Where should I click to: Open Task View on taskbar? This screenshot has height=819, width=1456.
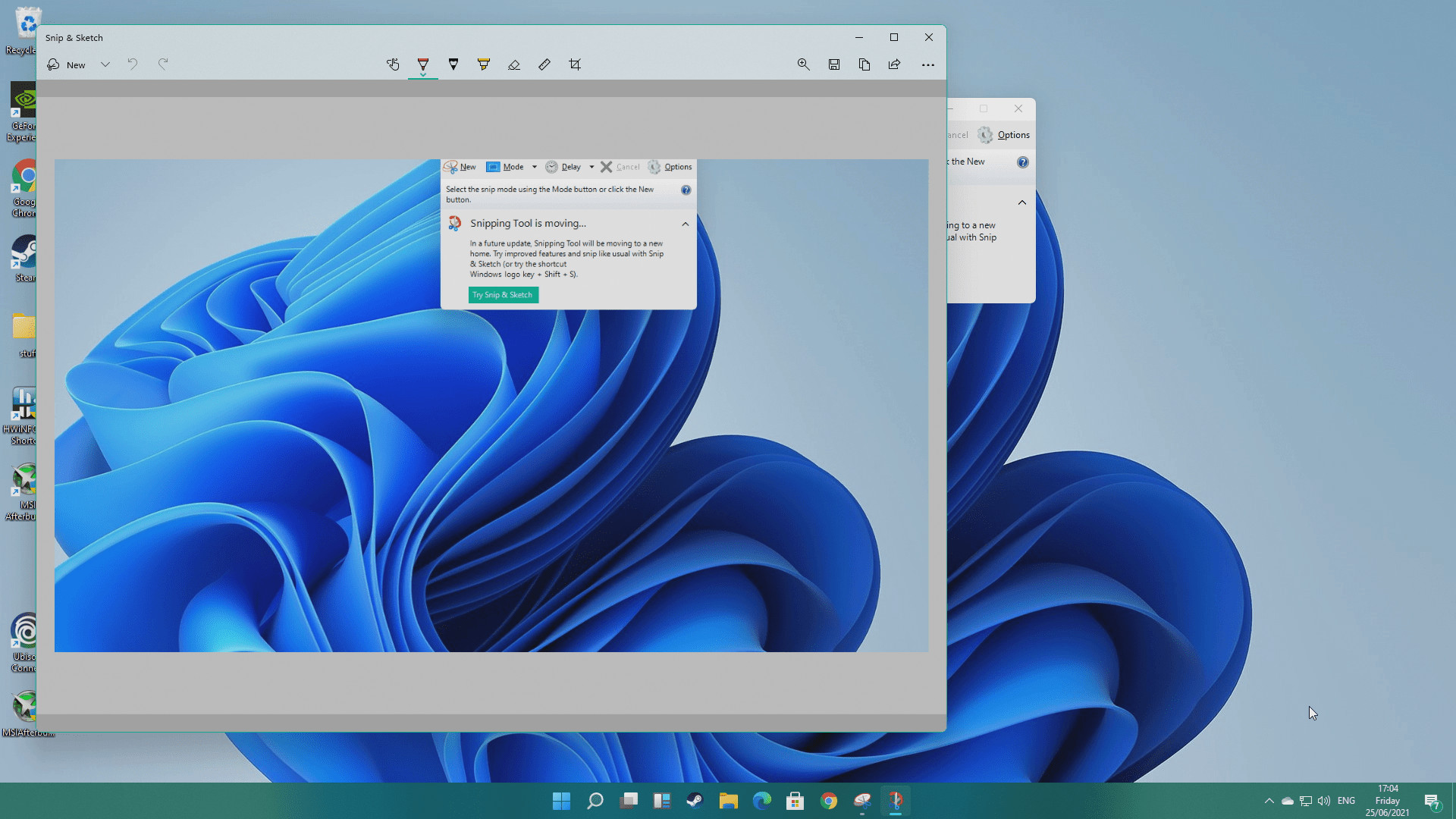(x=629, y=801)
